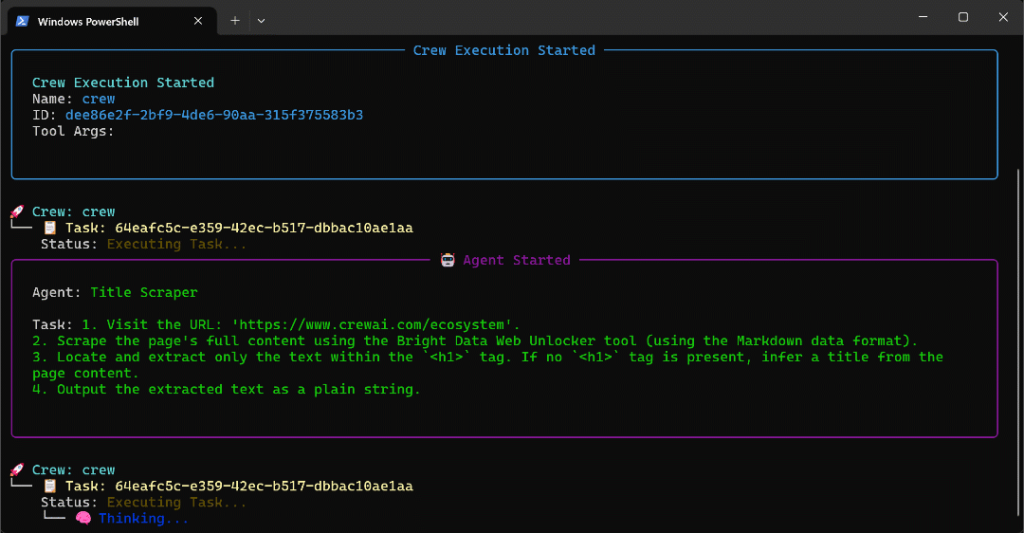Close the Windows PowerShell tab
The width and height of the screenshot is (1024, 533).
(x=198, y=20)
